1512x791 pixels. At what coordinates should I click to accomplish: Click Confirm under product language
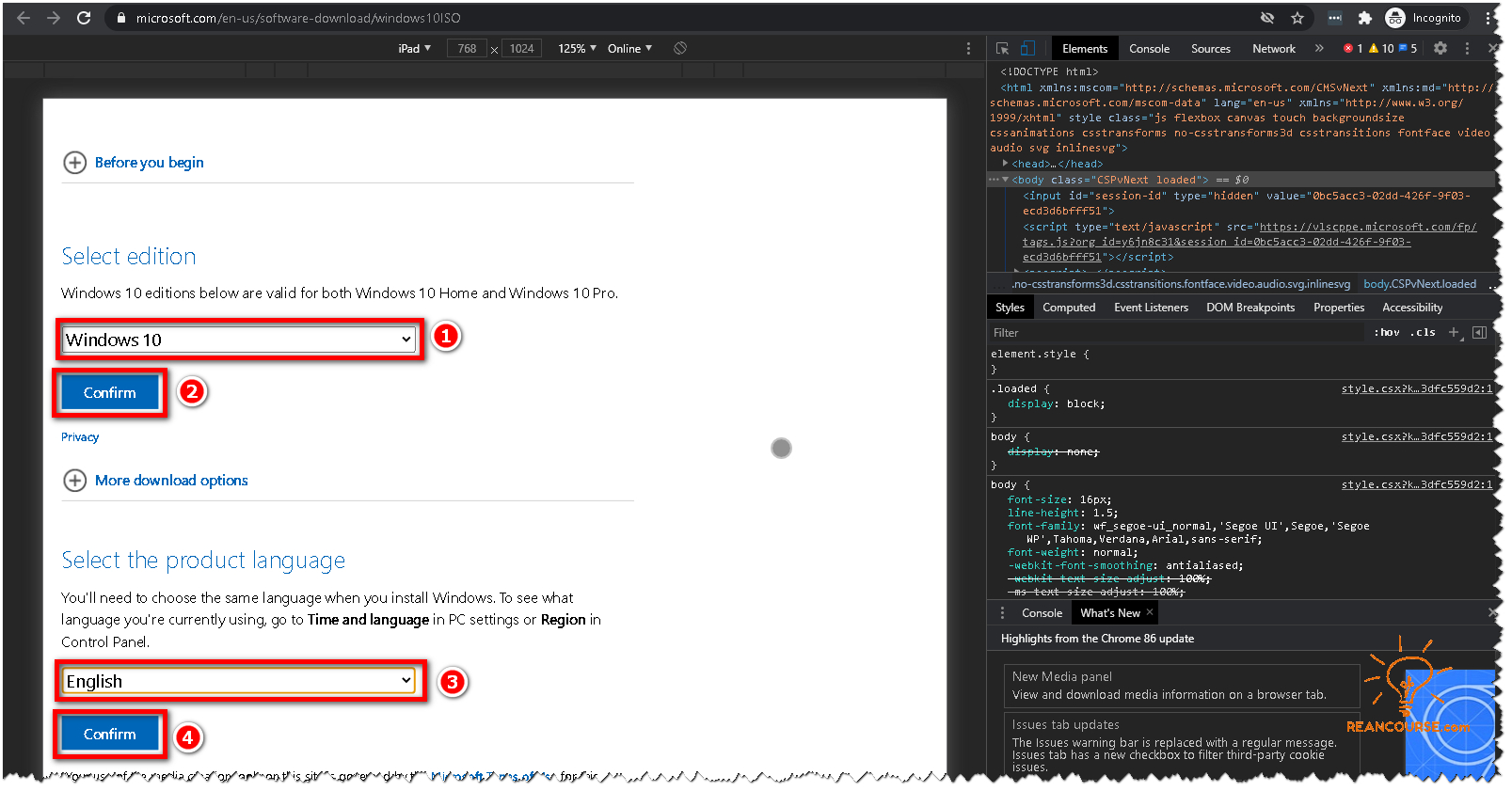[x=110, y=734]
